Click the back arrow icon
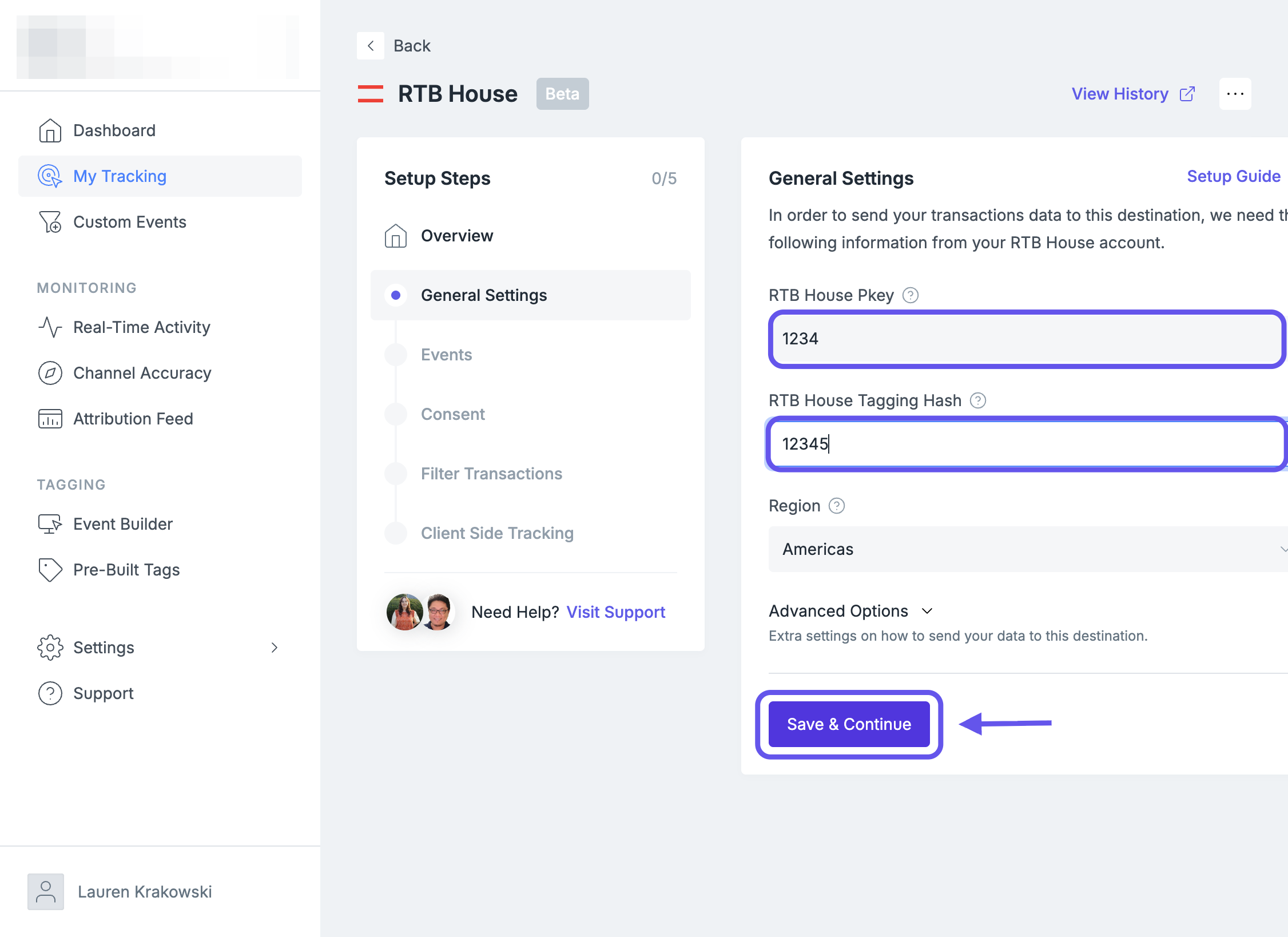 pyautogui.click(x=371, y=46)
